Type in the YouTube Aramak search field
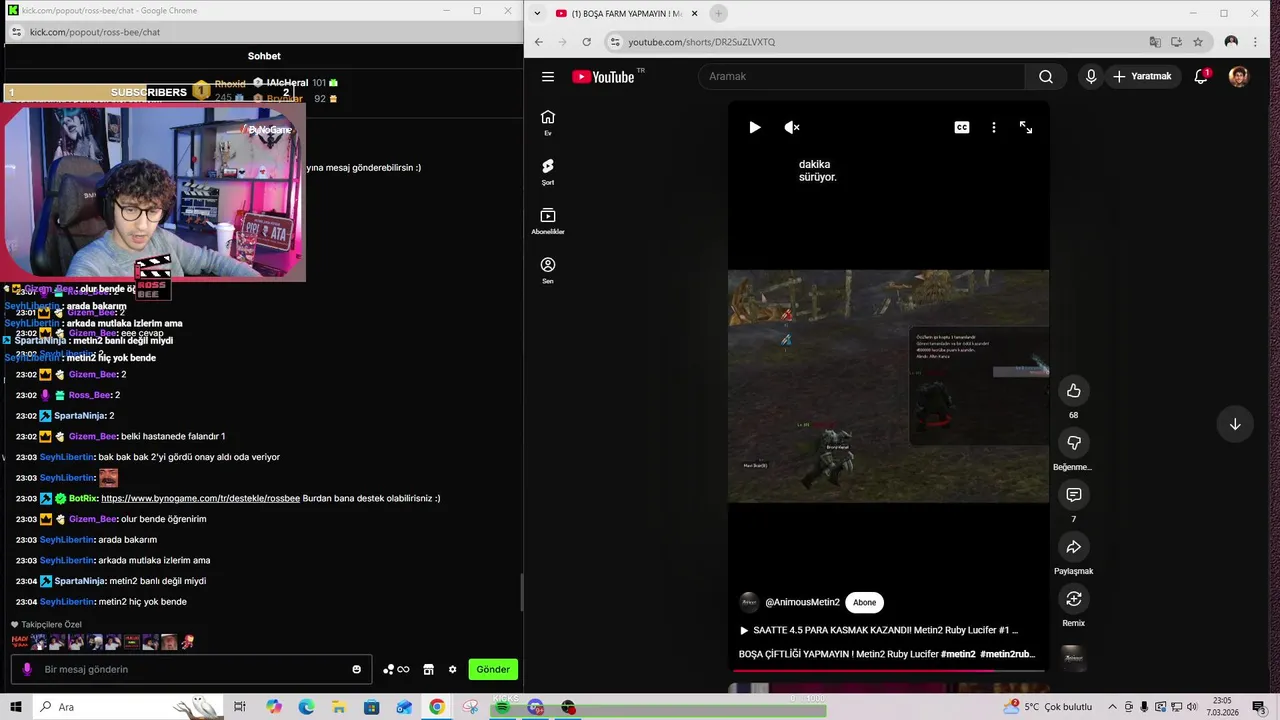The width and height of the screenshot is (1280, 720). pos(861,77)
